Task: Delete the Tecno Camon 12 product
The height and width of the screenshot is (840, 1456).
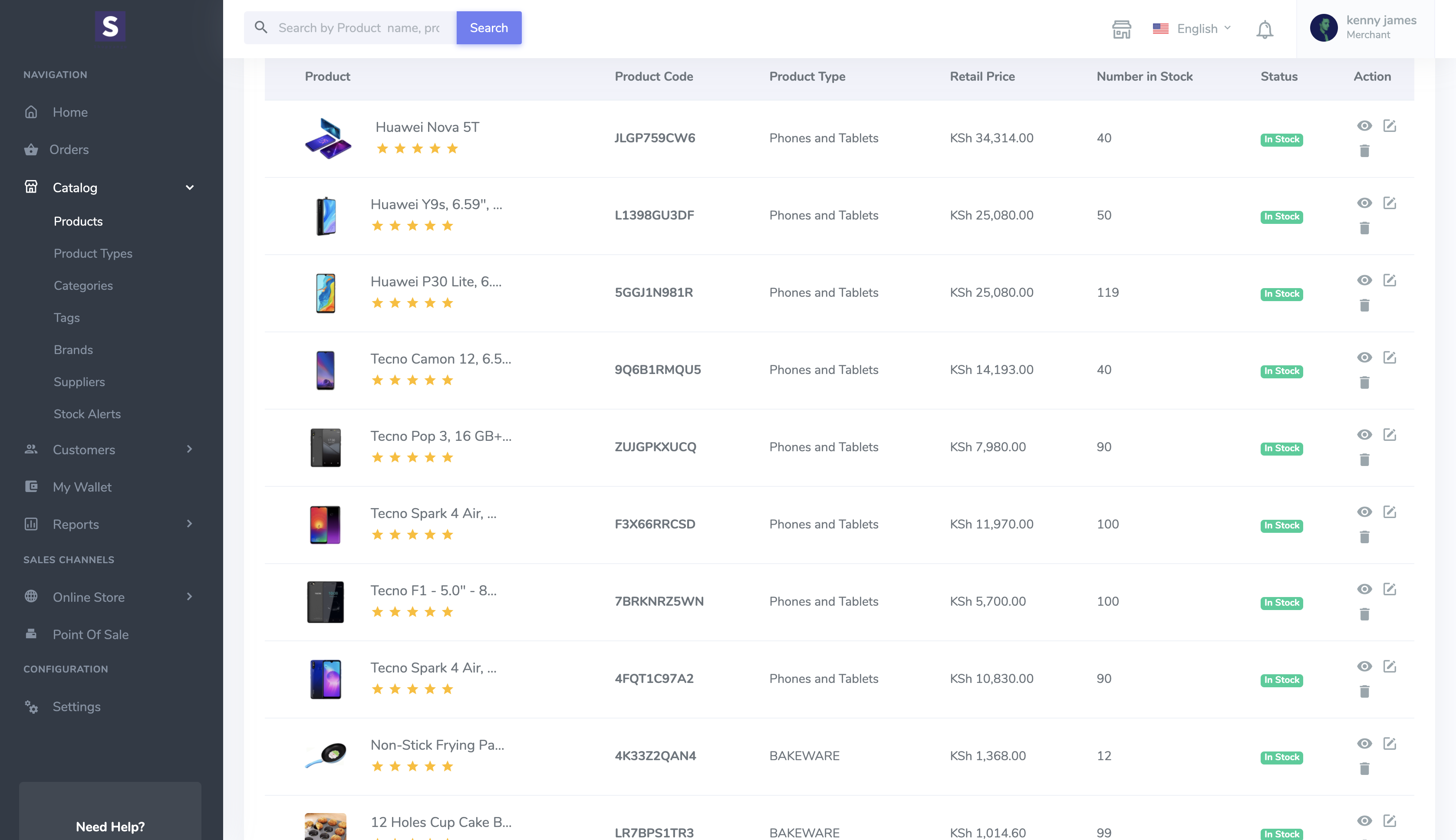Action: coord(1364,383)
